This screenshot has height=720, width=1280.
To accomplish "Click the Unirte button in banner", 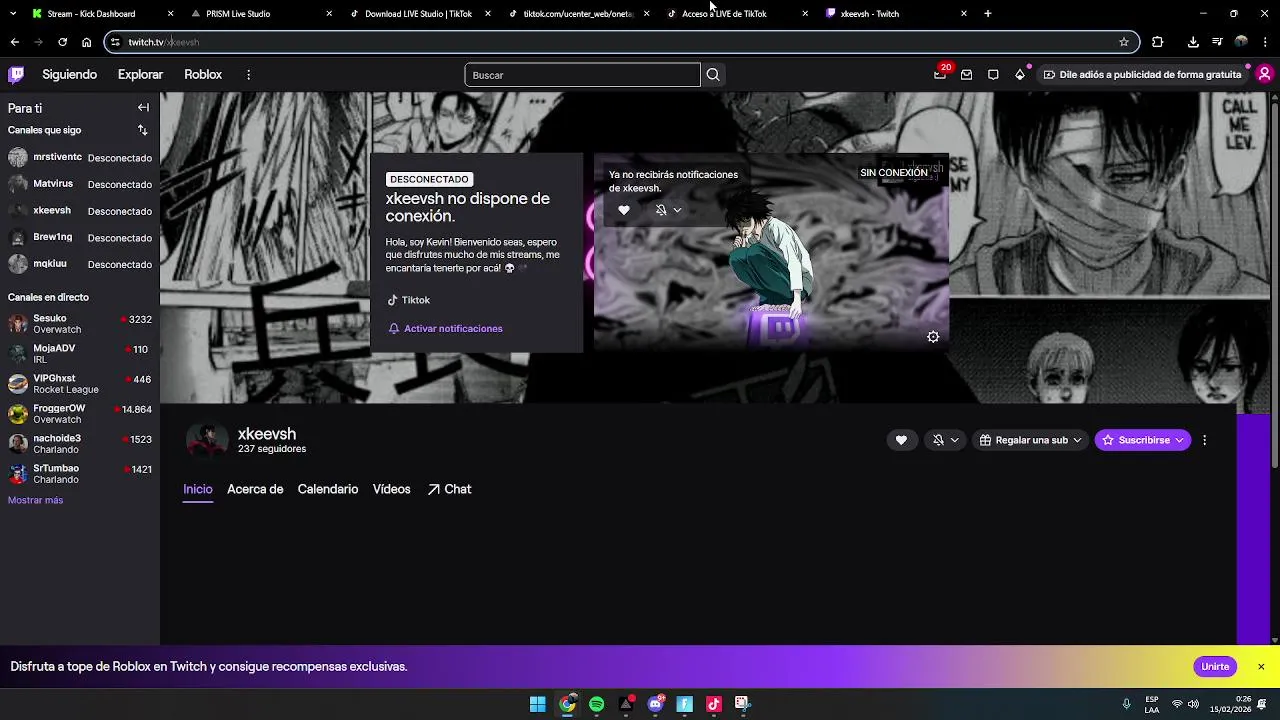I will point(1215,666).
